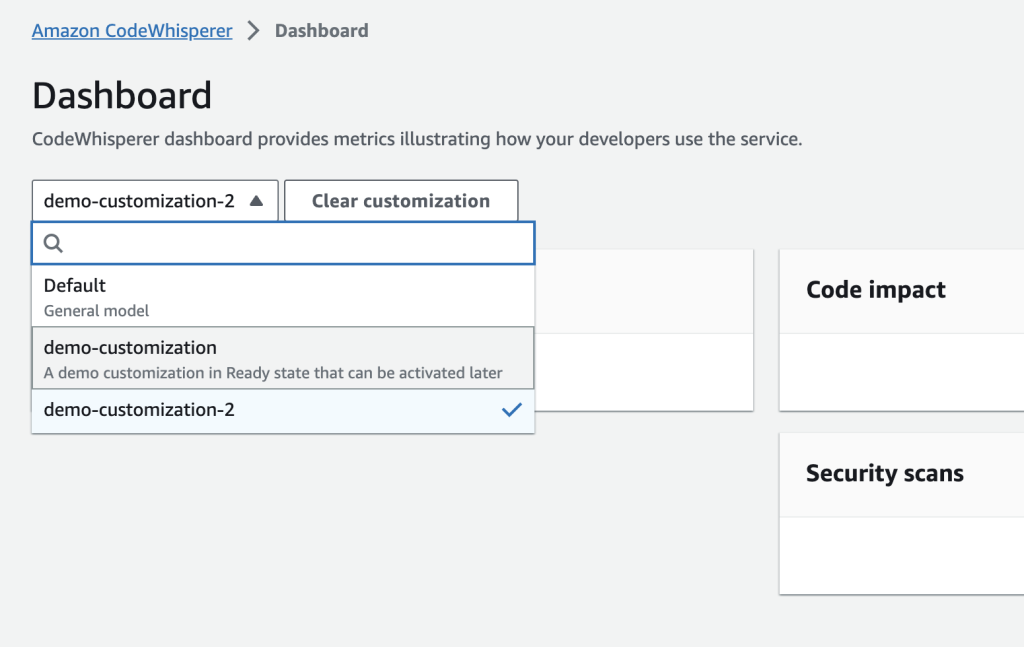Collapse the dropdown using the triangle arrow
The height and width of the screenshot is (647, 1024).
tap(256, 201)
